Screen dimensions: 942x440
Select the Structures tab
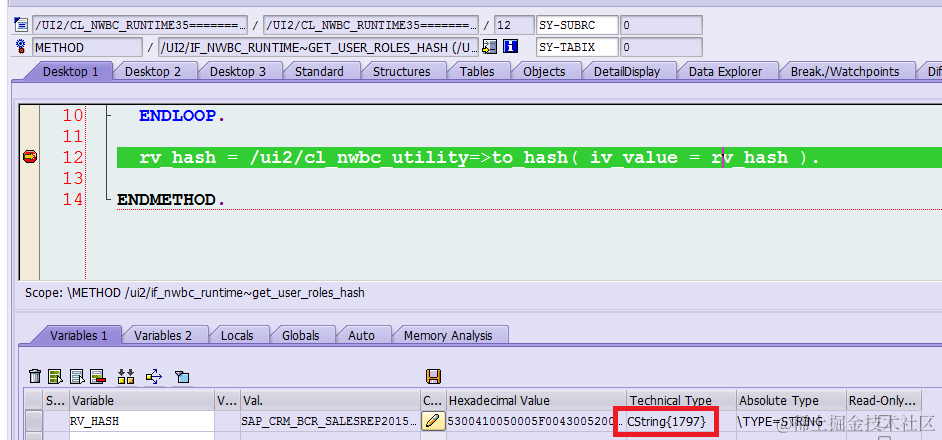[x=401, y=72]
